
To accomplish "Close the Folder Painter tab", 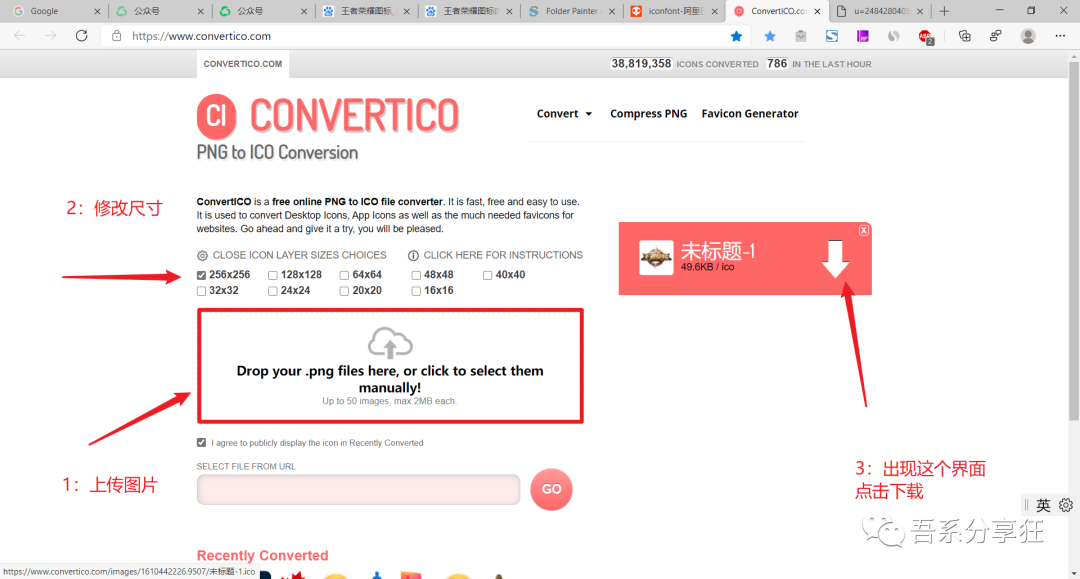I will tap(612, 11).
